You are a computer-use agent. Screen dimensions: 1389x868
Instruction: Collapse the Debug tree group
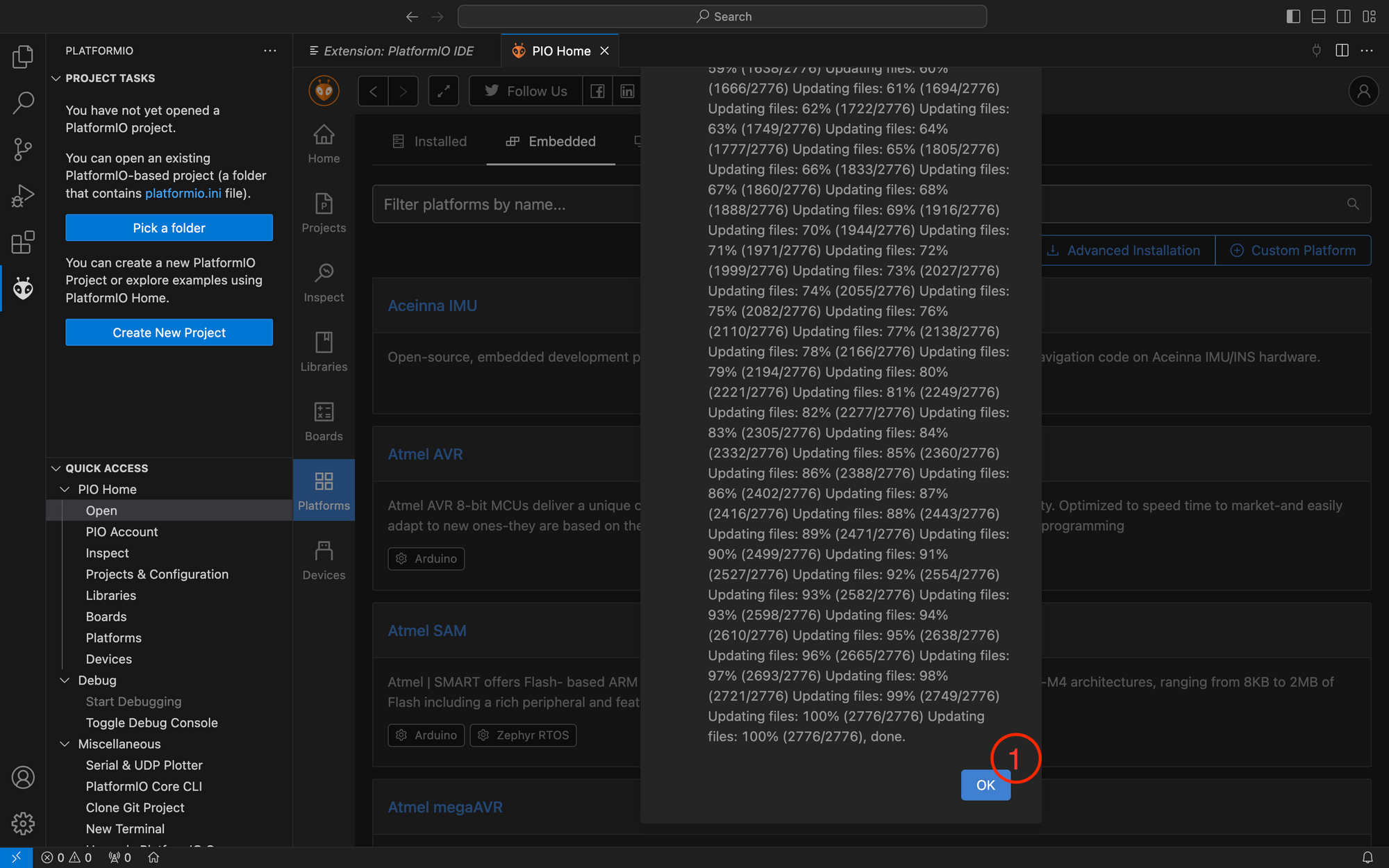[65, 681]
